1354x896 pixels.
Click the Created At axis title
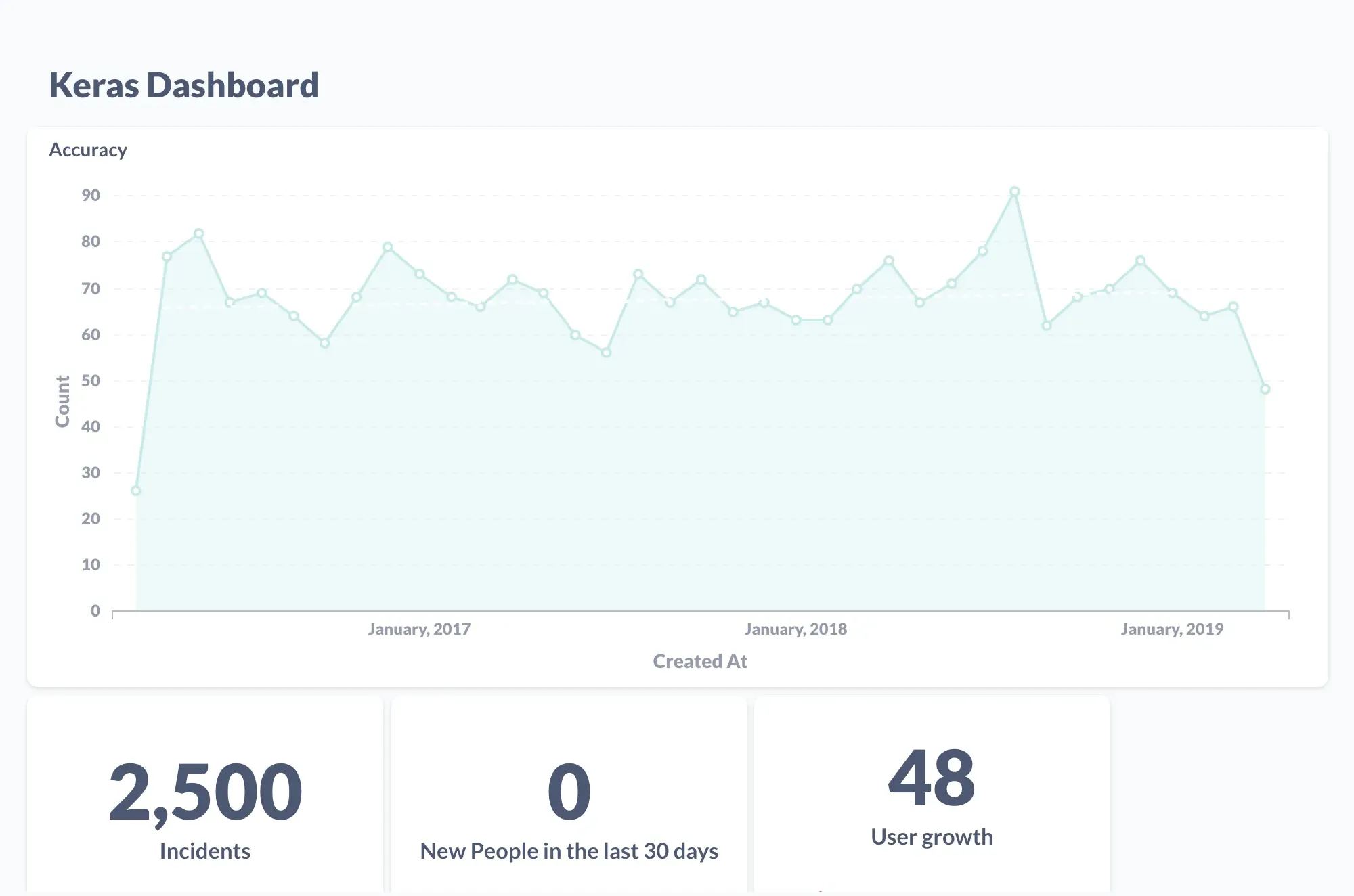pos(700,661)
